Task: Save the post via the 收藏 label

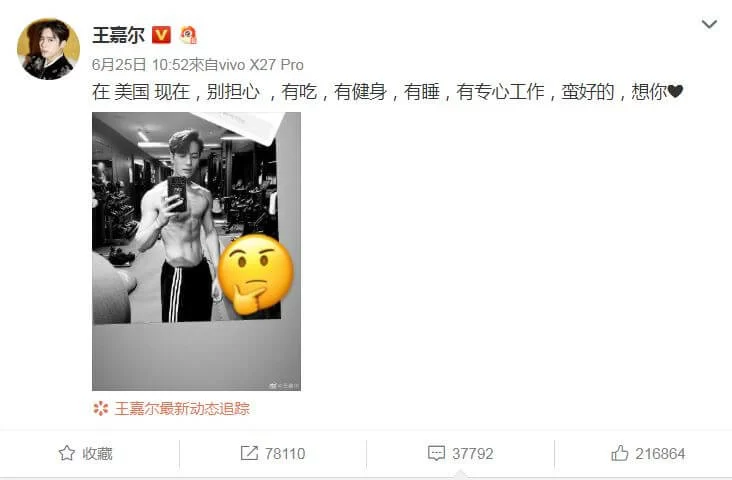Action: (98, 453)
